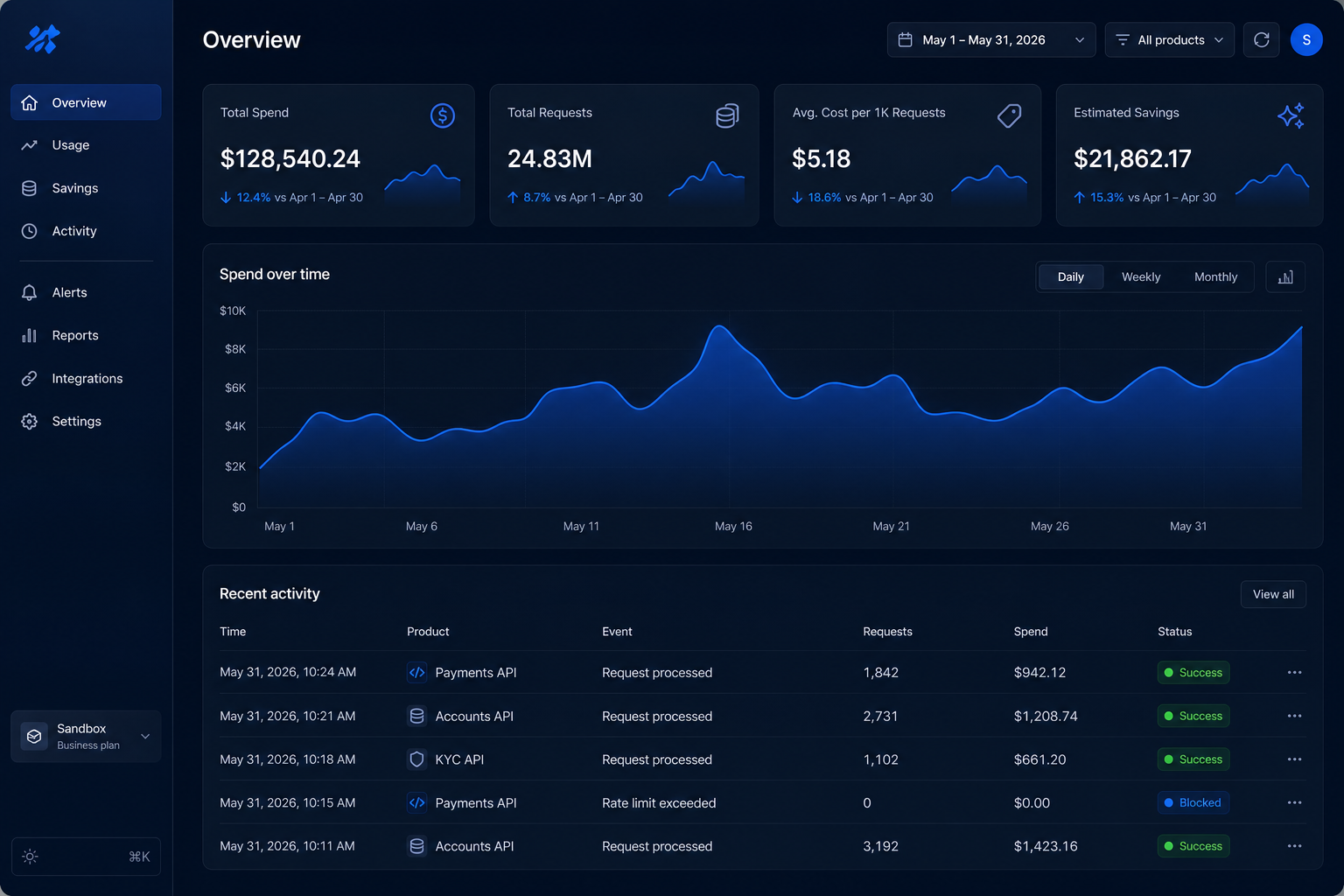Image resolution: width=1344 pixels, height=896 pixels.
Task: Click the Settings gear icon
Action: (30, 421)
